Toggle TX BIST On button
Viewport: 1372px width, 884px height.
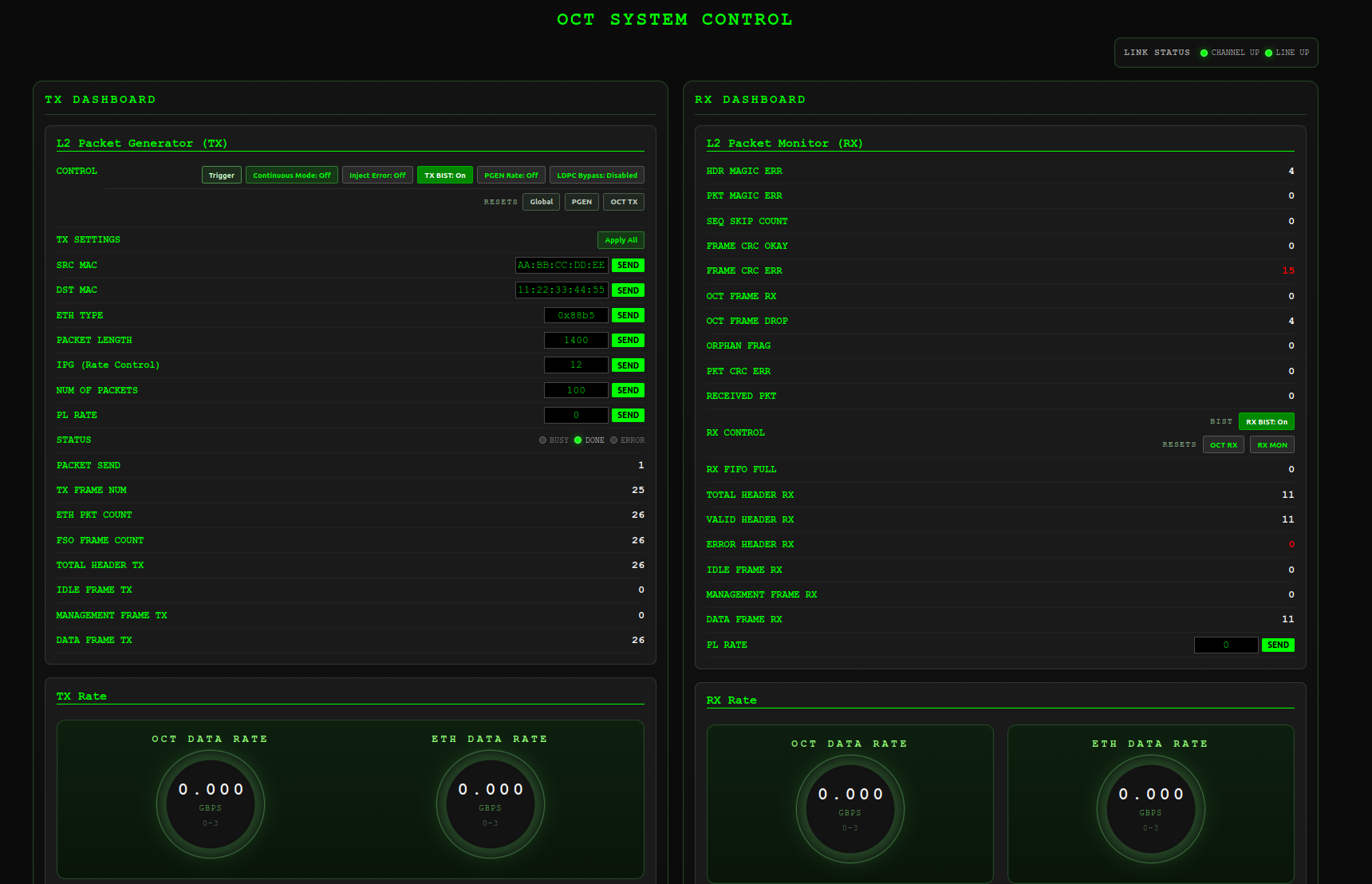[x=445, y=175]
